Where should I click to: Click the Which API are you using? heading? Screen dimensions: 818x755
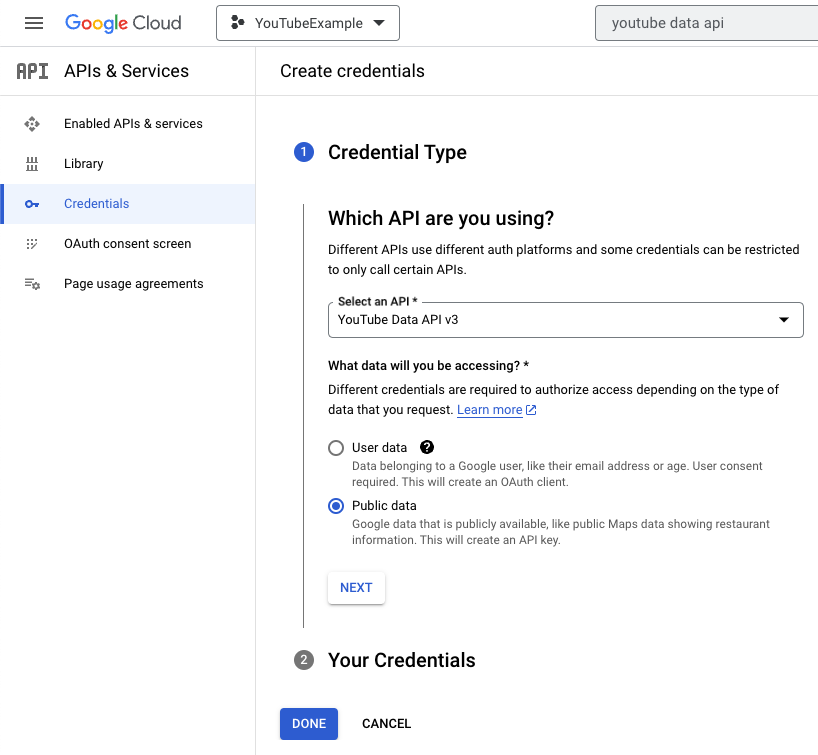[441, 218]
